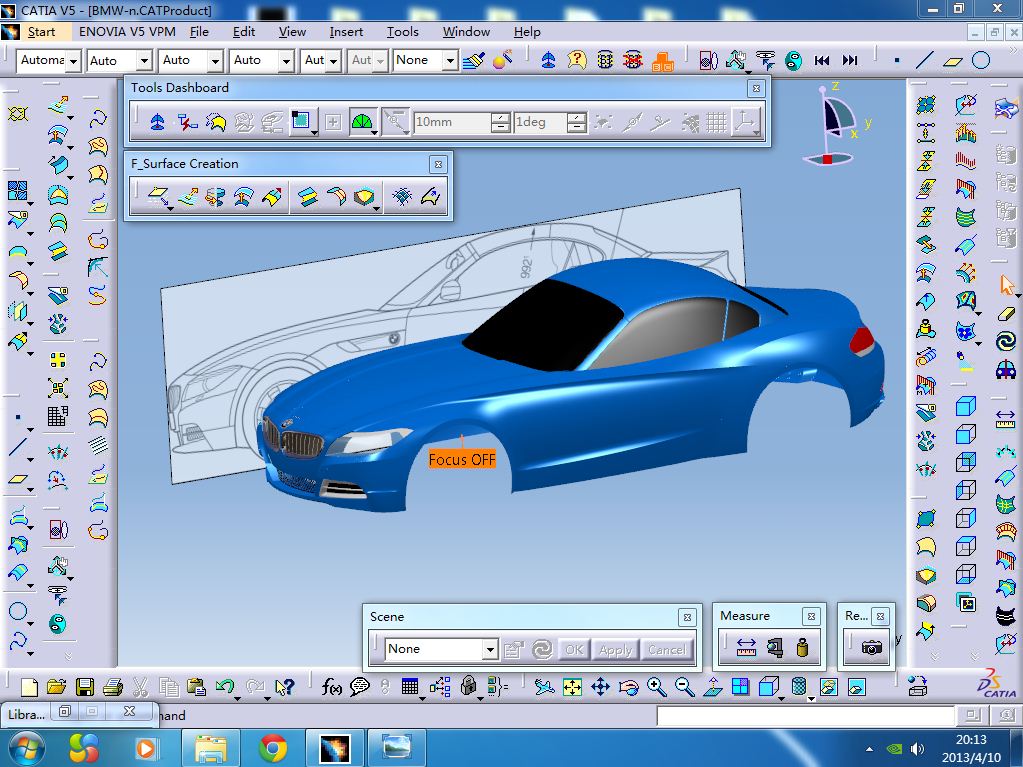Viewport: 1023px width, 767px height.
Task: Activate Fly mode airplane icon
Action: [x=543, y=687]
